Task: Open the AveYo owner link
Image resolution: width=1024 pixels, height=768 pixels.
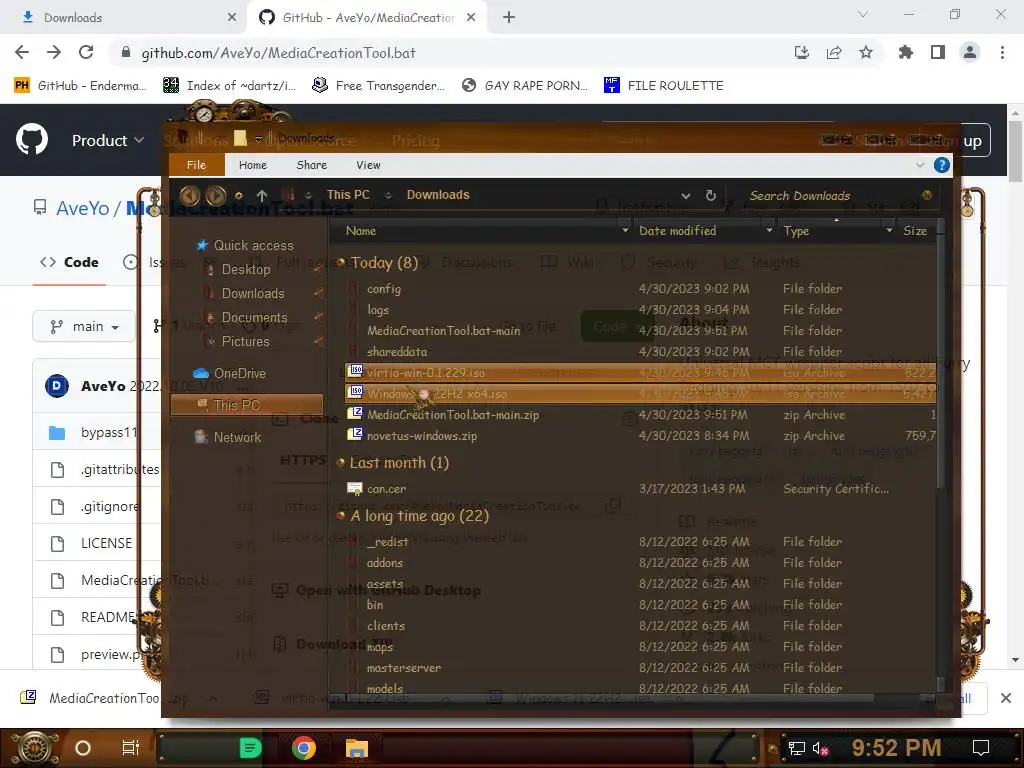Action: click(x=82, y=208)
